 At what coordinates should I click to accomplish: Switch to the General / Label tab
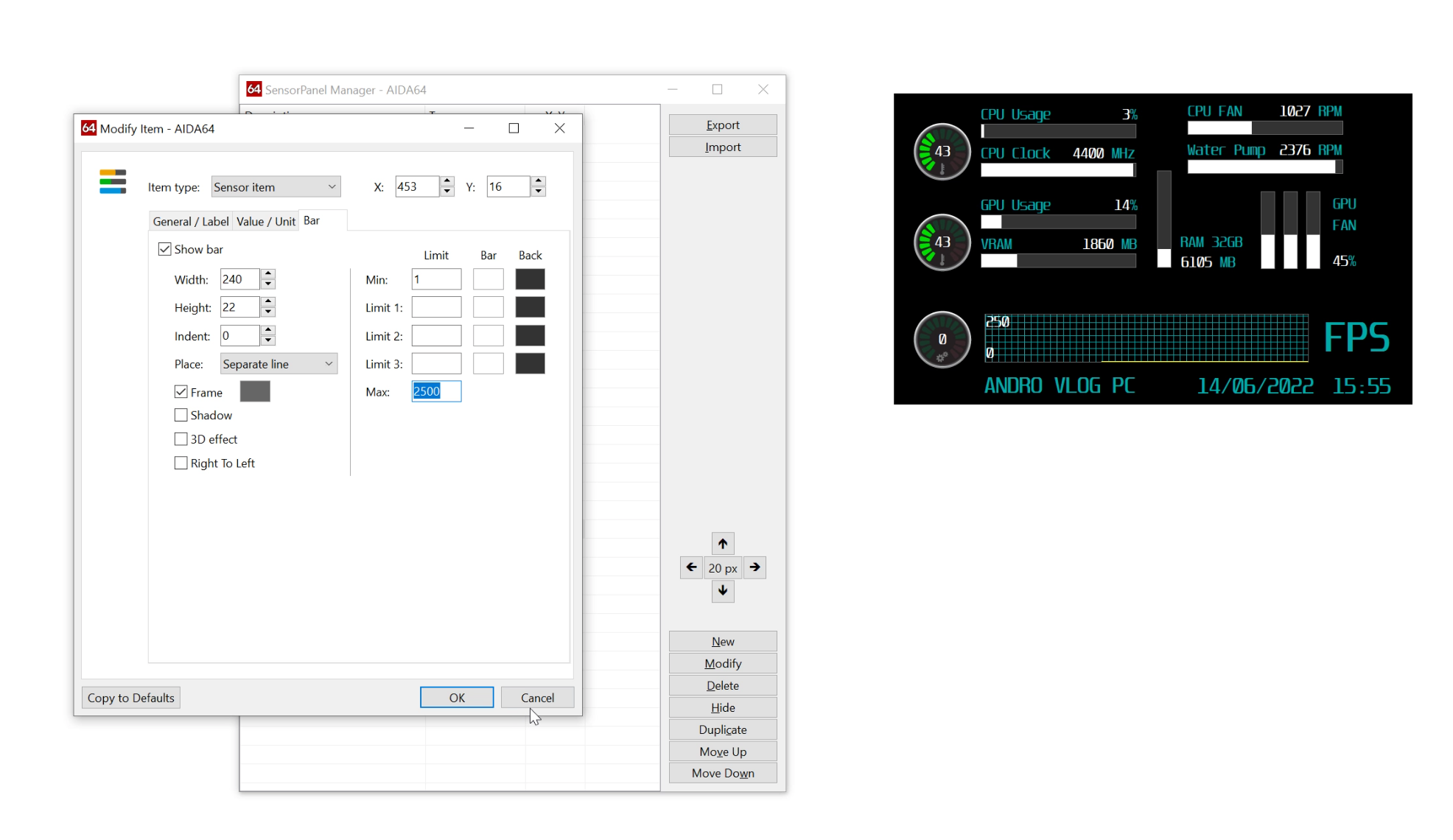(191, 221)
